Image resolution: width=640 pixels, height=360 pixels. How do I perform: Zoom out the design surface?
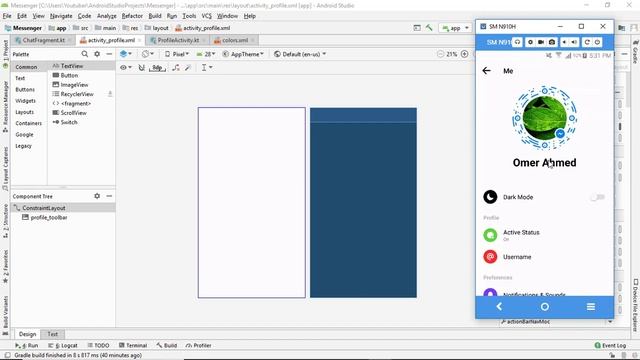point(440,54)
